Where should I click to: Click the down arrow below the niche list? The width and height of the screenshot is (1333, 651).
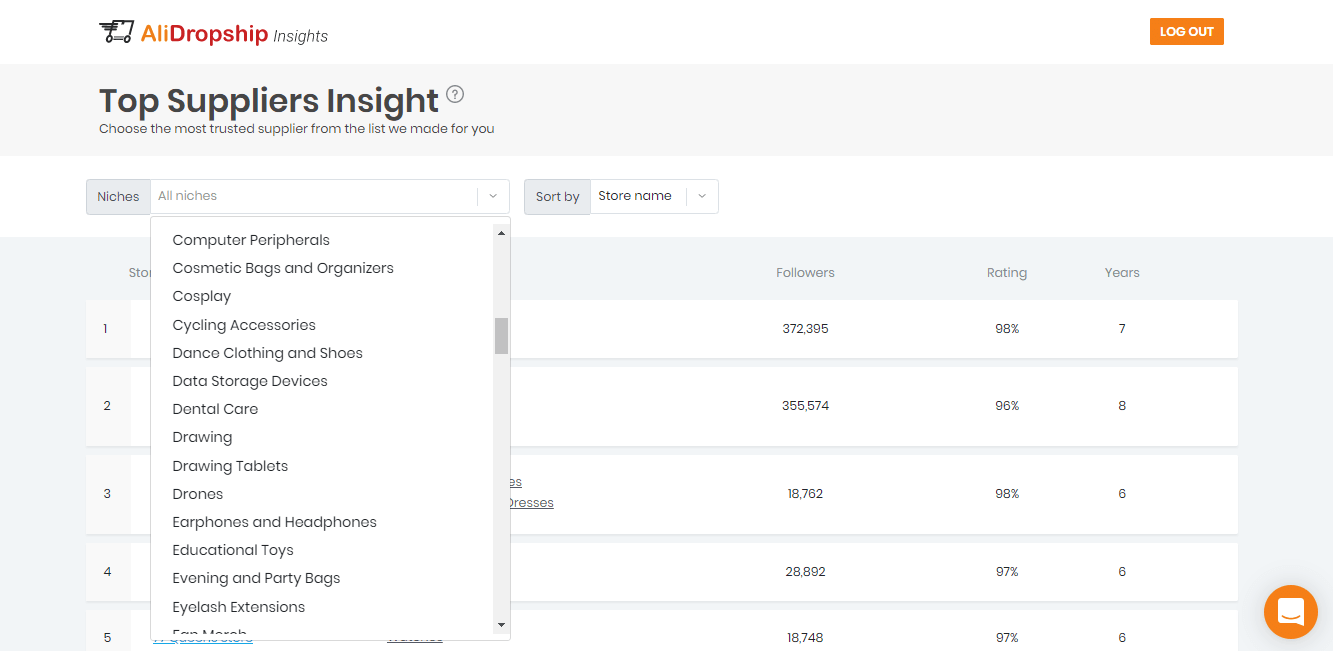(x=503, y=626)
